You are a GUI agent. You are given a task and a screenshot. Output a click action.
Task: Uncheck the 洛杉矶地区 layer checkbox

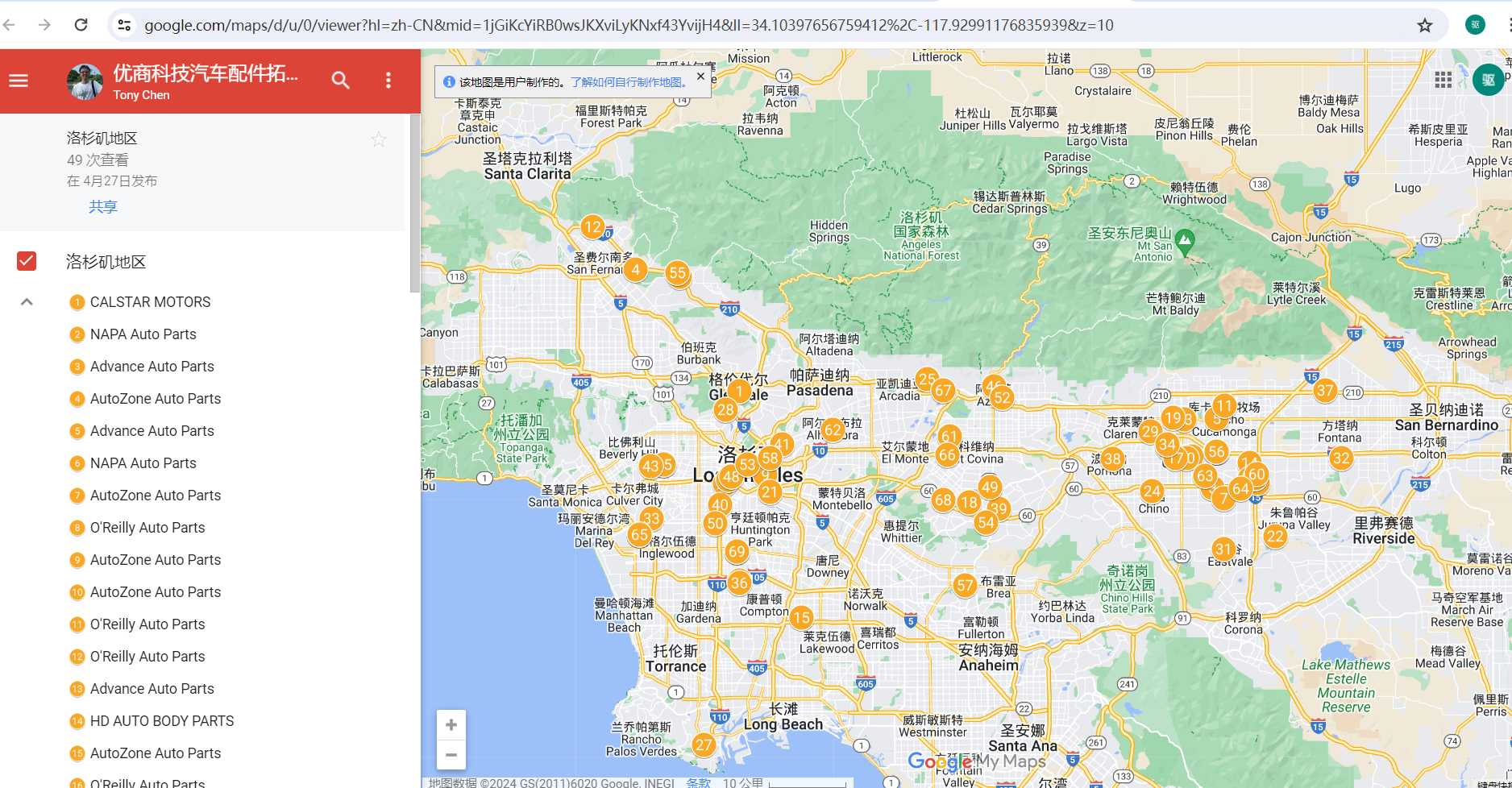pyautogui.click(x=27, y=261)
